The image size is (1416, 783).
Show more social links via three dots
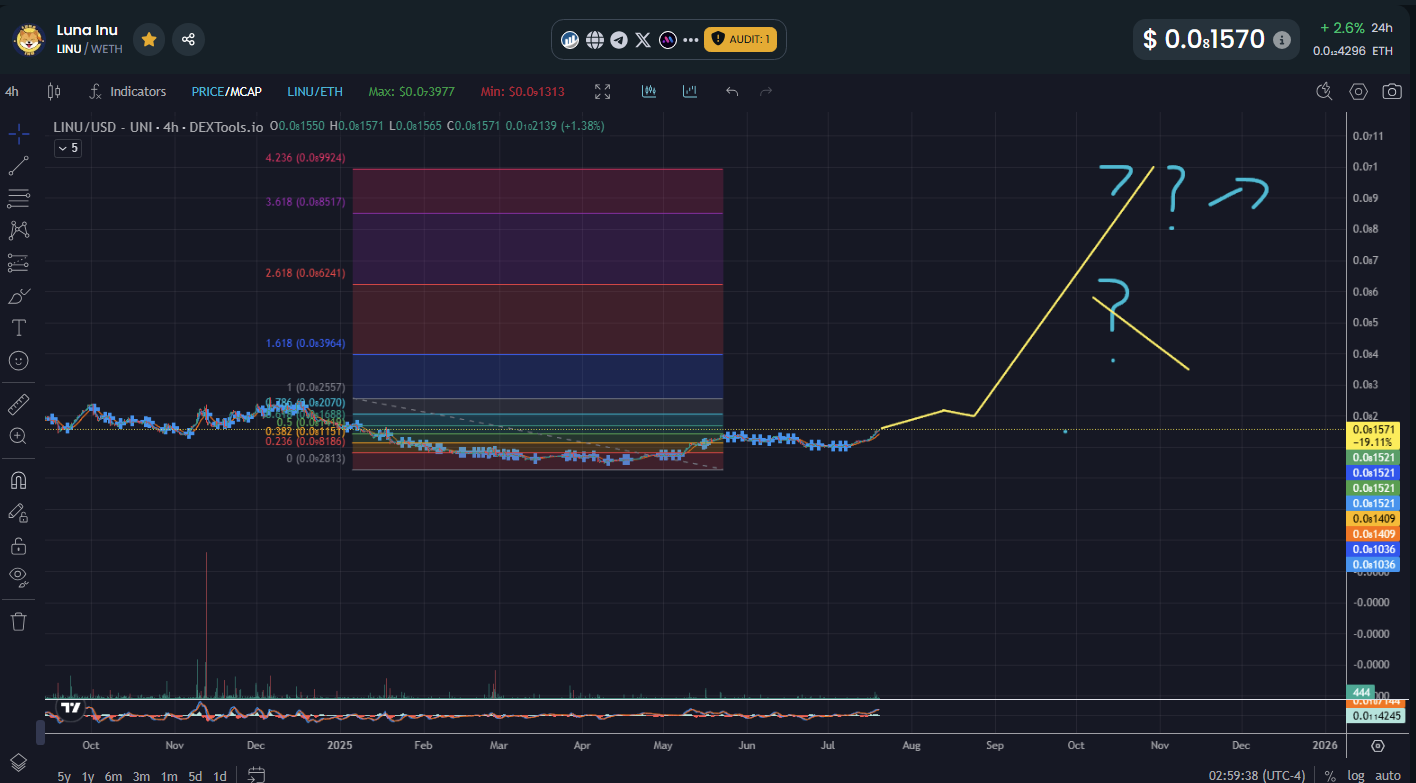[690, 40]
